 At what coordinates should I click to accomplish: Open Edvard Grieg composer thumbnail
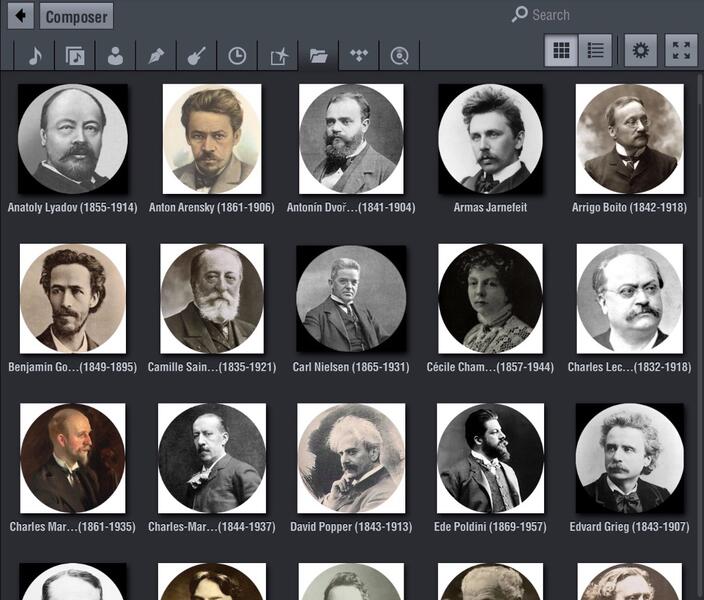pos(629,458)
